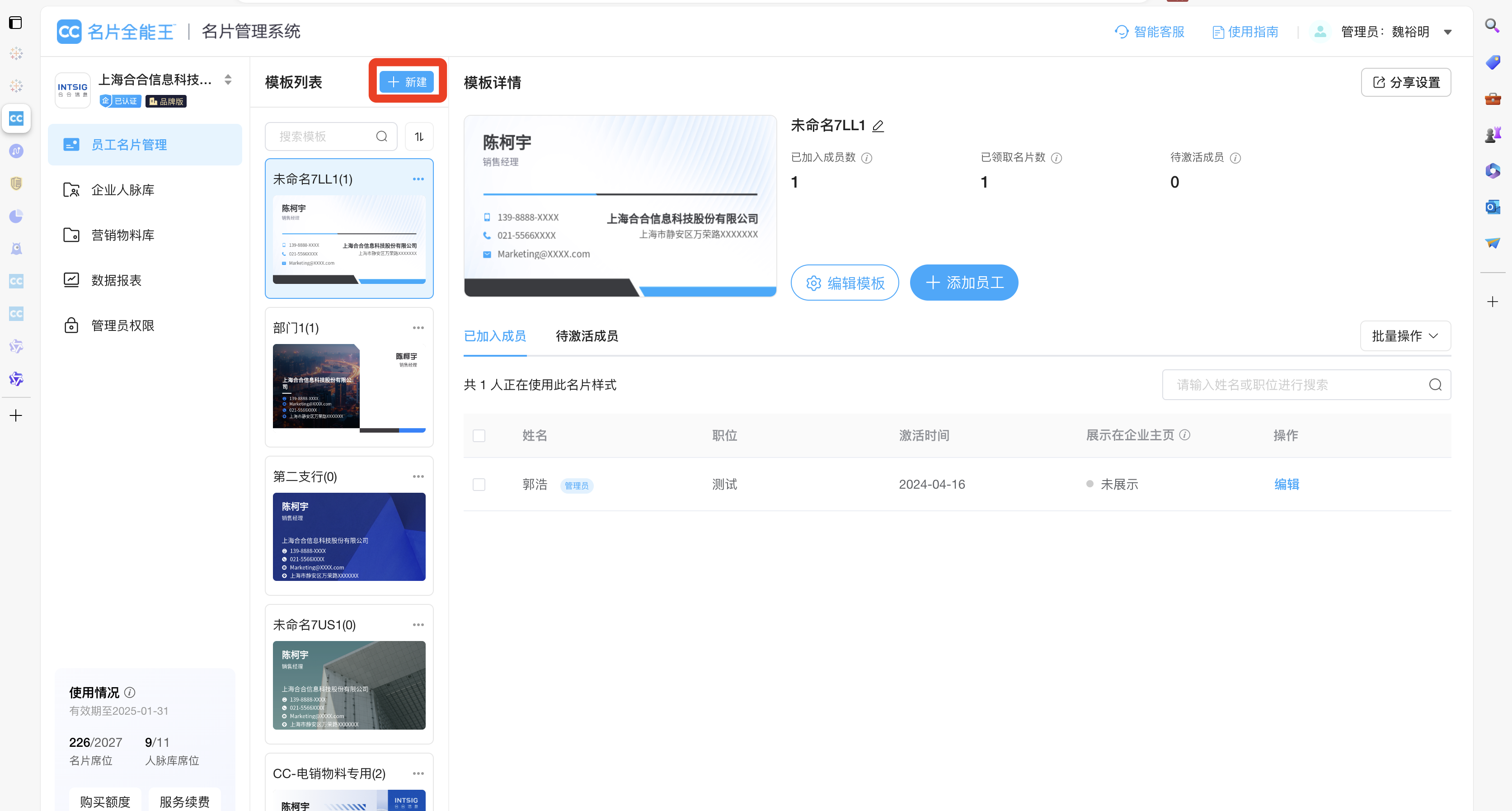Screen dimensions: 1512x811
Task: Click the 分享设置 share settings button
Action: click(1406, 82)
